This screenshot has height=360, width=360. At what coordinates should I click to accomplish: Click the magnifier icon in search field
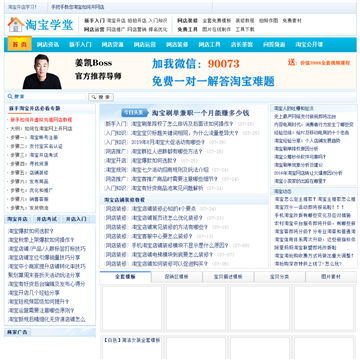coord(10,97)
